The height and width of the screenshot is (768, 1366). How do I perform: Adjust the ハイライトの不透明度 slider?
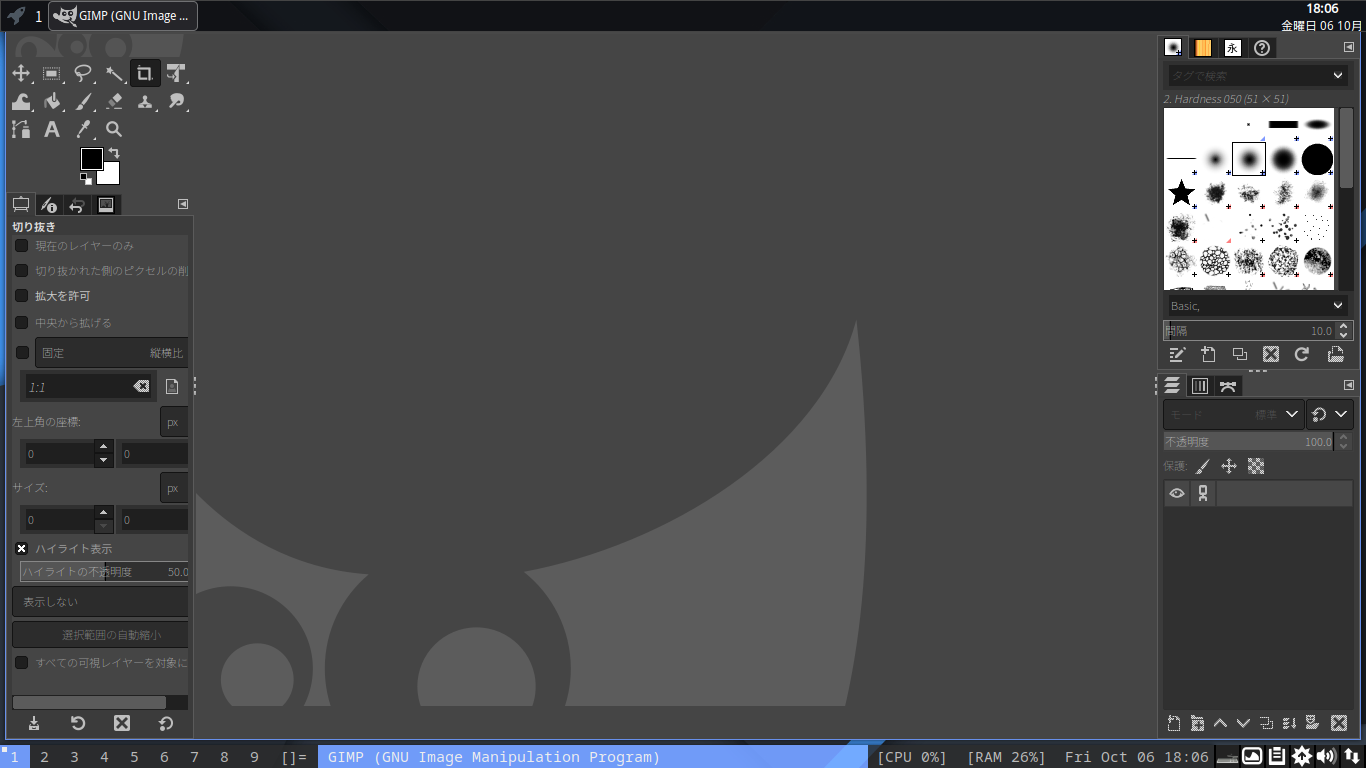pyautogui.click(x=104, y=572)
